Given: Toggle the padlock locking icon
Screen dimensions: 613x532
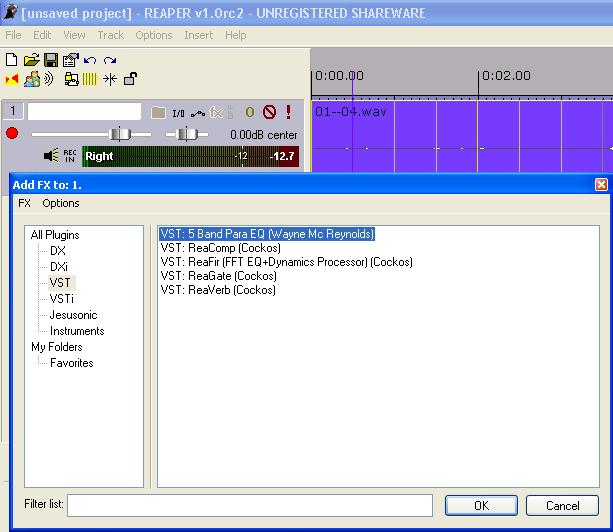Looking at the screenshot, I should click(130, 79).
